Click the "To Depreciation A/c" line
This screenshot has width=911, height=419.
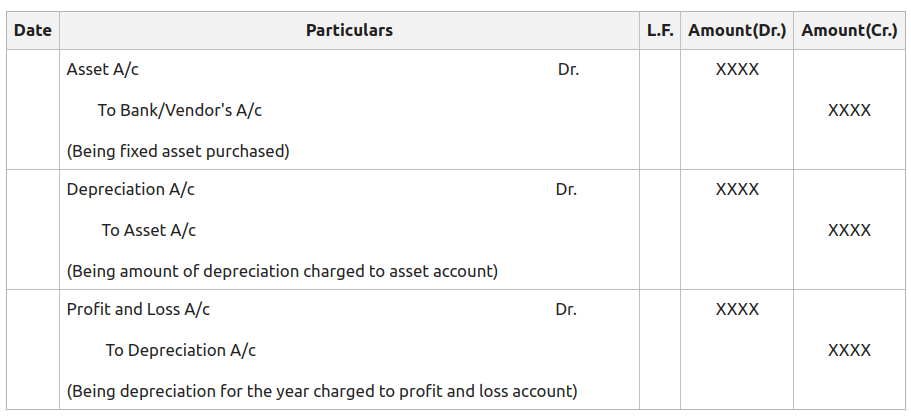point(180,350)
